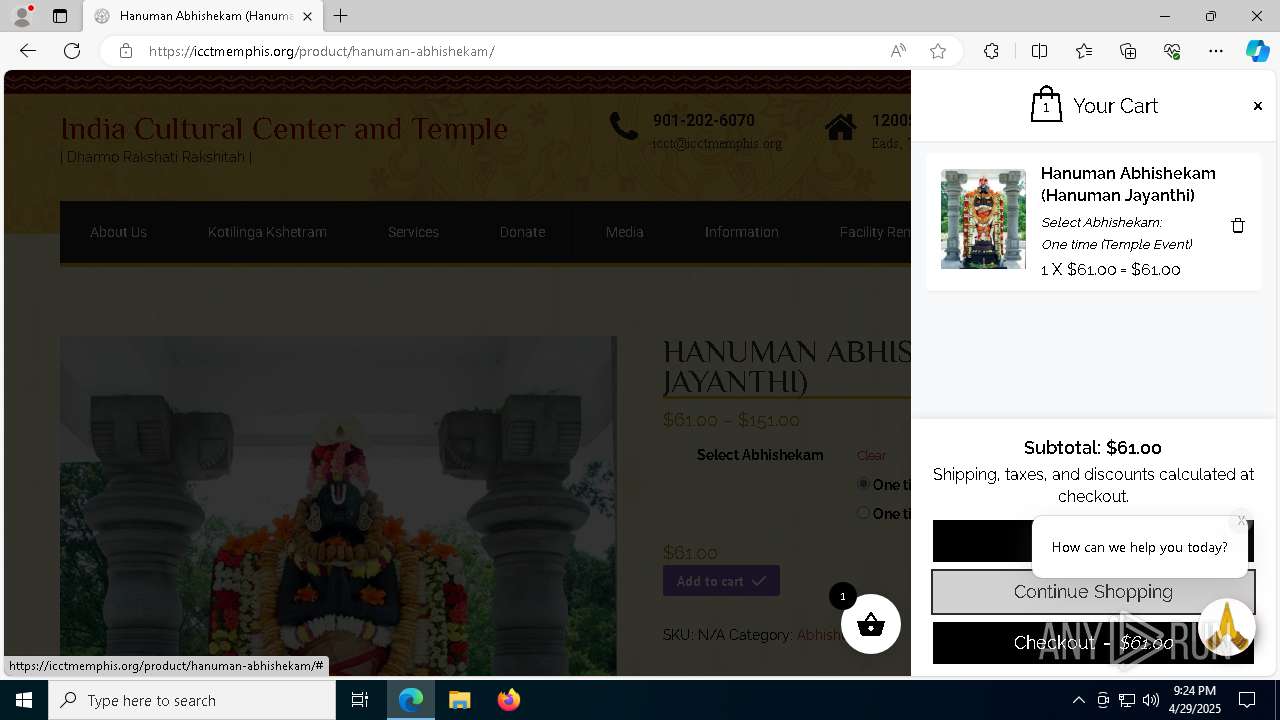Select second One time radio option

(x=863, y=513)
